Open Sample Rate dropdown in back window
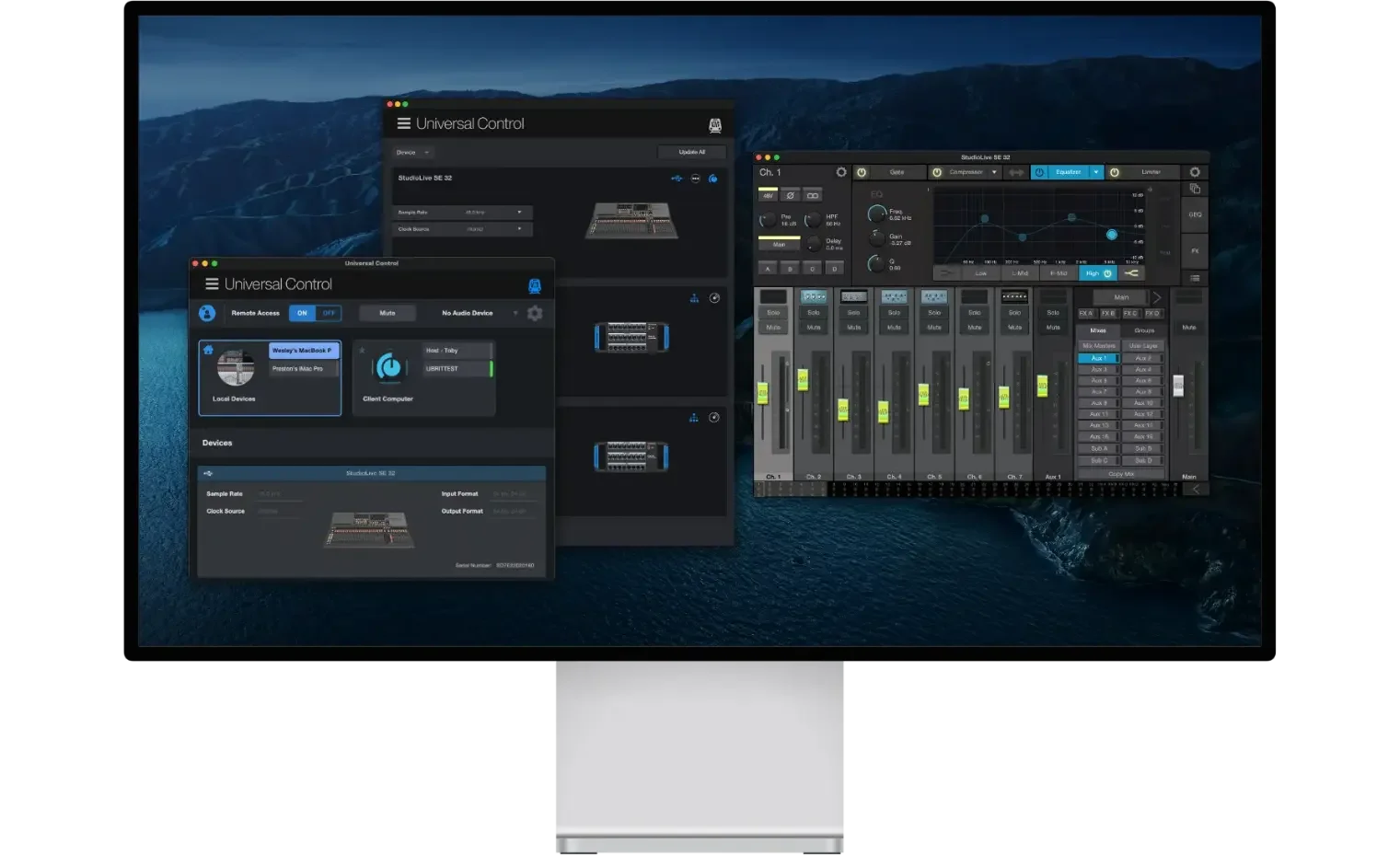This screenshot has width=1400, height=855. tap(463, 213)
